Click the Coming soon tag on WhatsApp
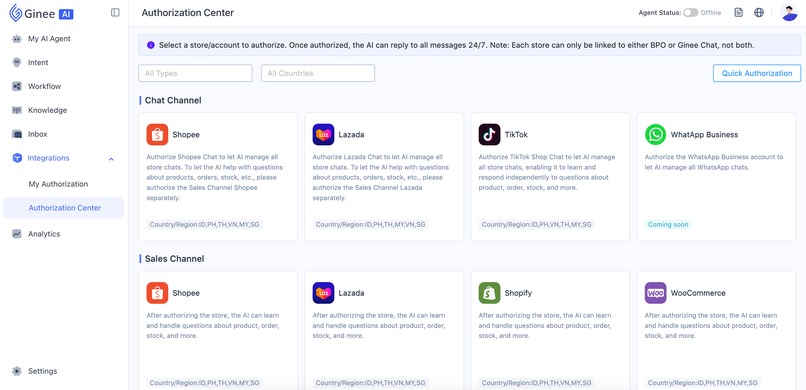This screenshot has height=390, width=806. point(668,225)
